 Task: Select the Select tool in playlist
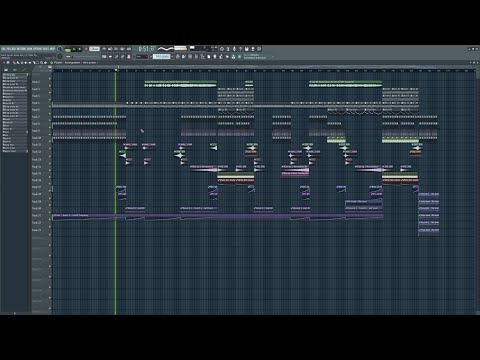coord(38,63)
